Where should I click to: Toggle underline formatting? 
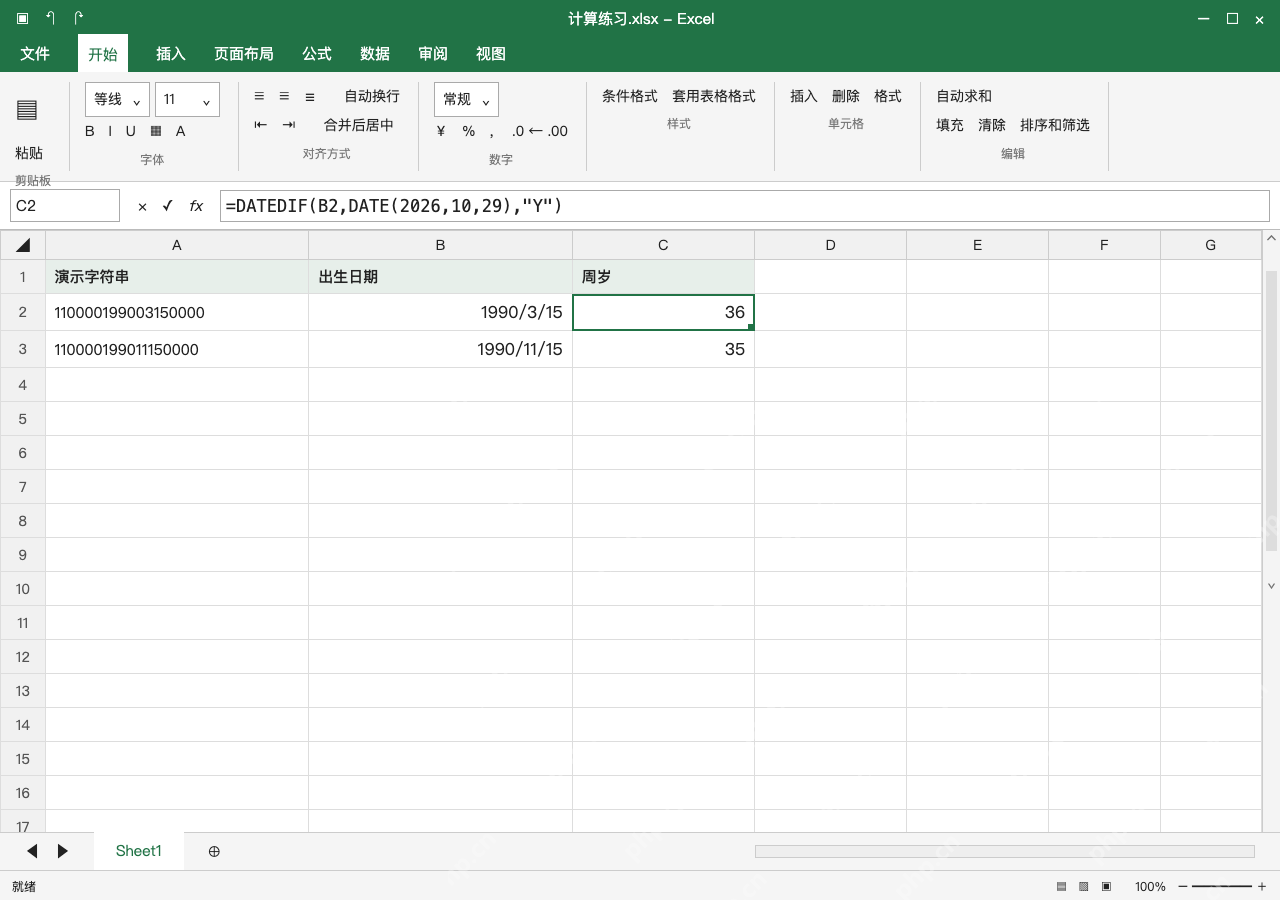(x=131, y=131)
